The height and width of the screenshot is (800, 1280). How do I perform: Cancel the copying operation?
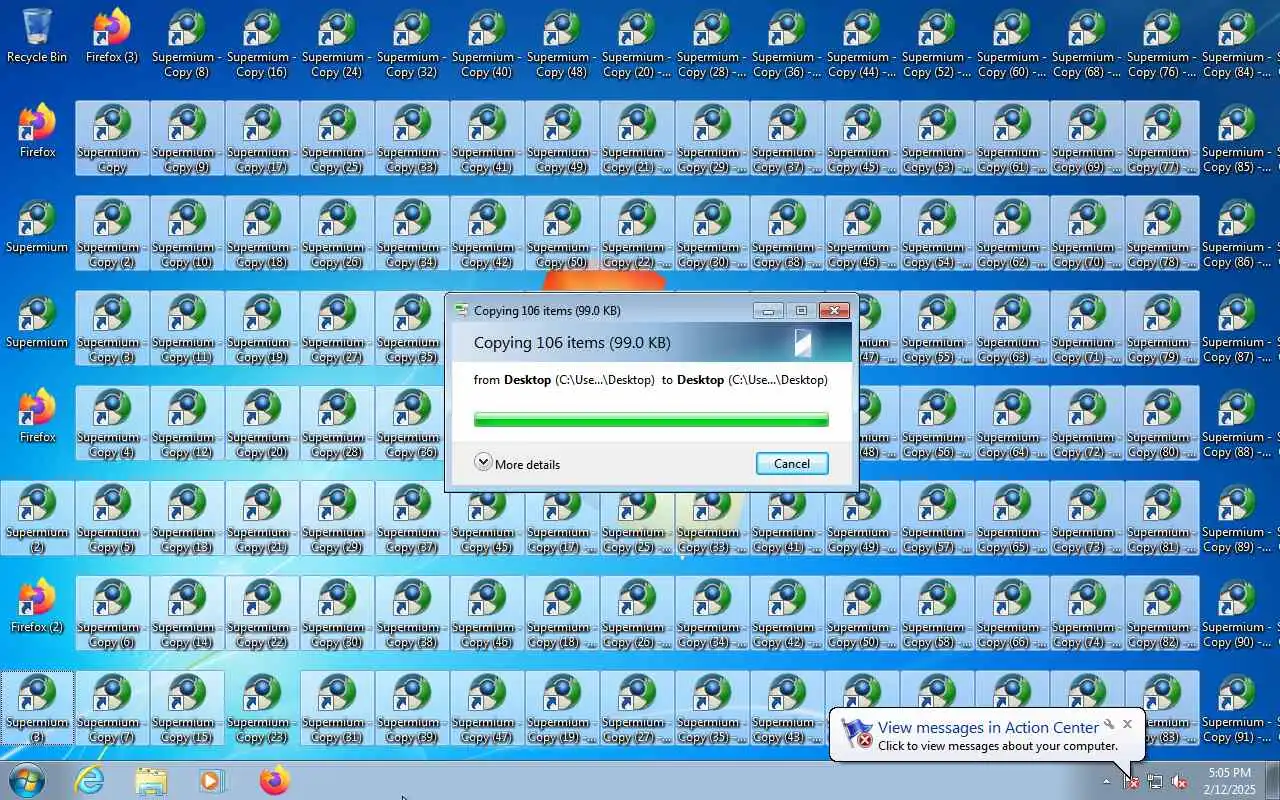point(792,463)
